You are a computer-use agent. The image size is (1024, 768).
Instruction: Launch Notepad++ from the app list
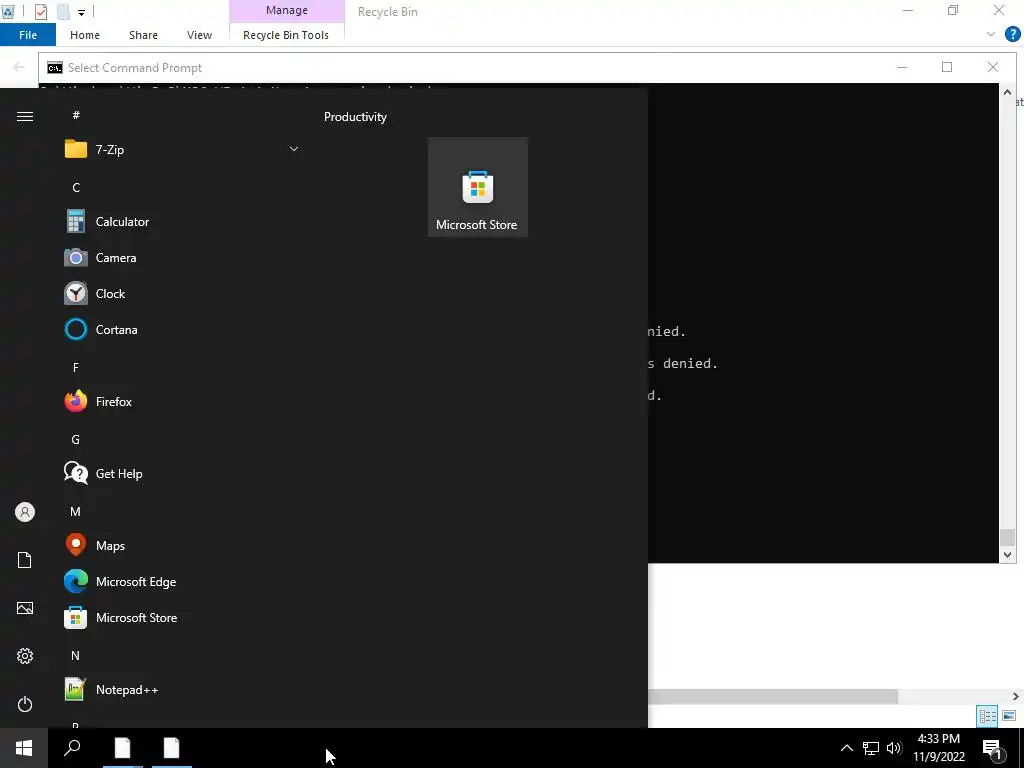pos(183,690)
